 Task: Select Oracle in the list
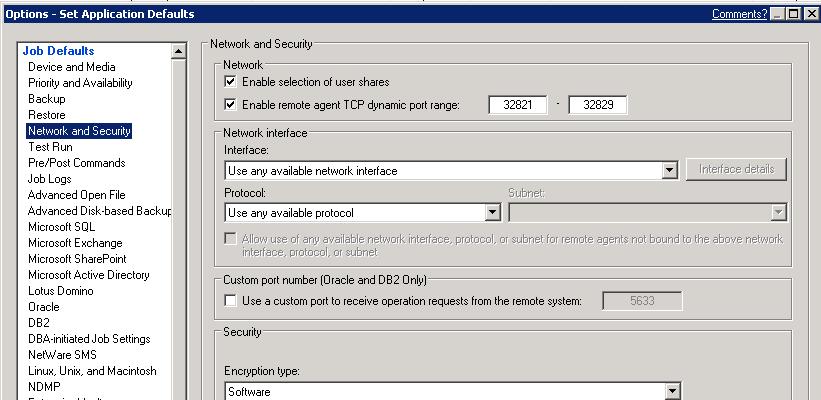[43, 307]
